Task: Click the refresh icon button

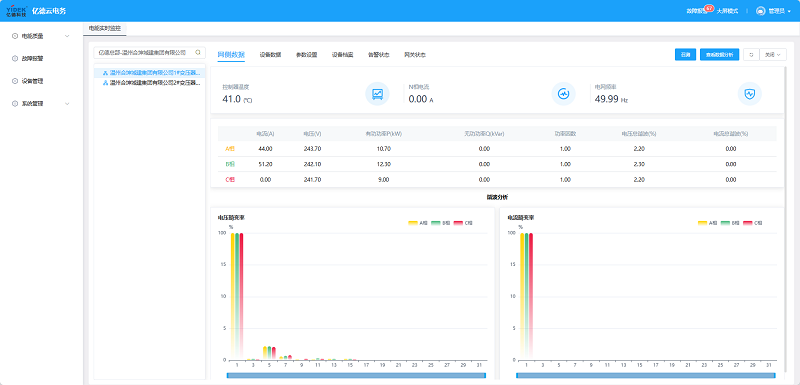Action: [x=751, y=55]
